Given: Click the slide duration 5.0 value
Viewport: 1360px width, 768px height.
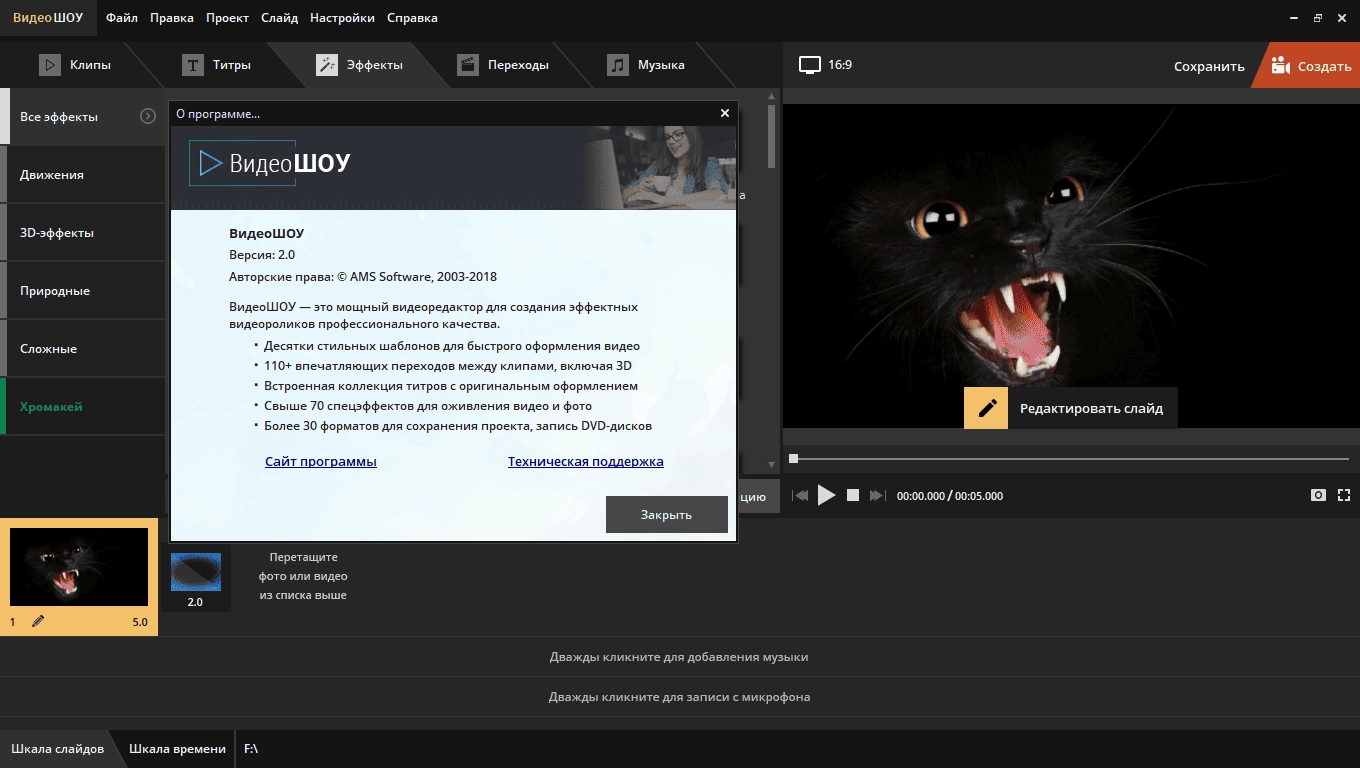Looking at the screenshot, I should [140, 622].
